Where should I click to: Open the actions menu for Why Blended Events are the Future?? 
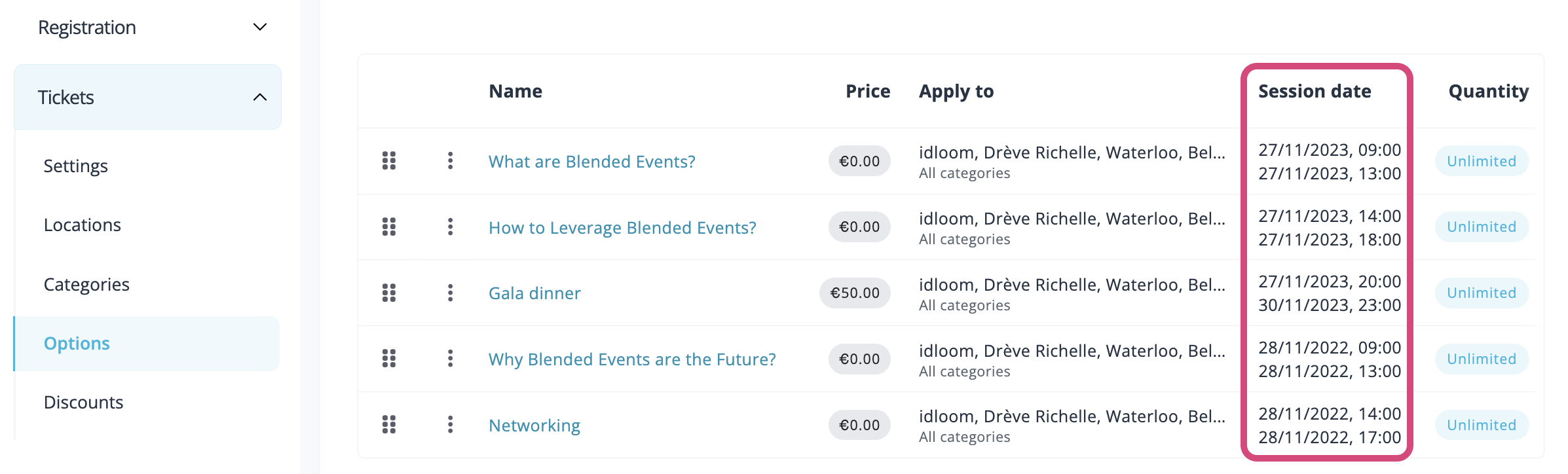(451, 359)
